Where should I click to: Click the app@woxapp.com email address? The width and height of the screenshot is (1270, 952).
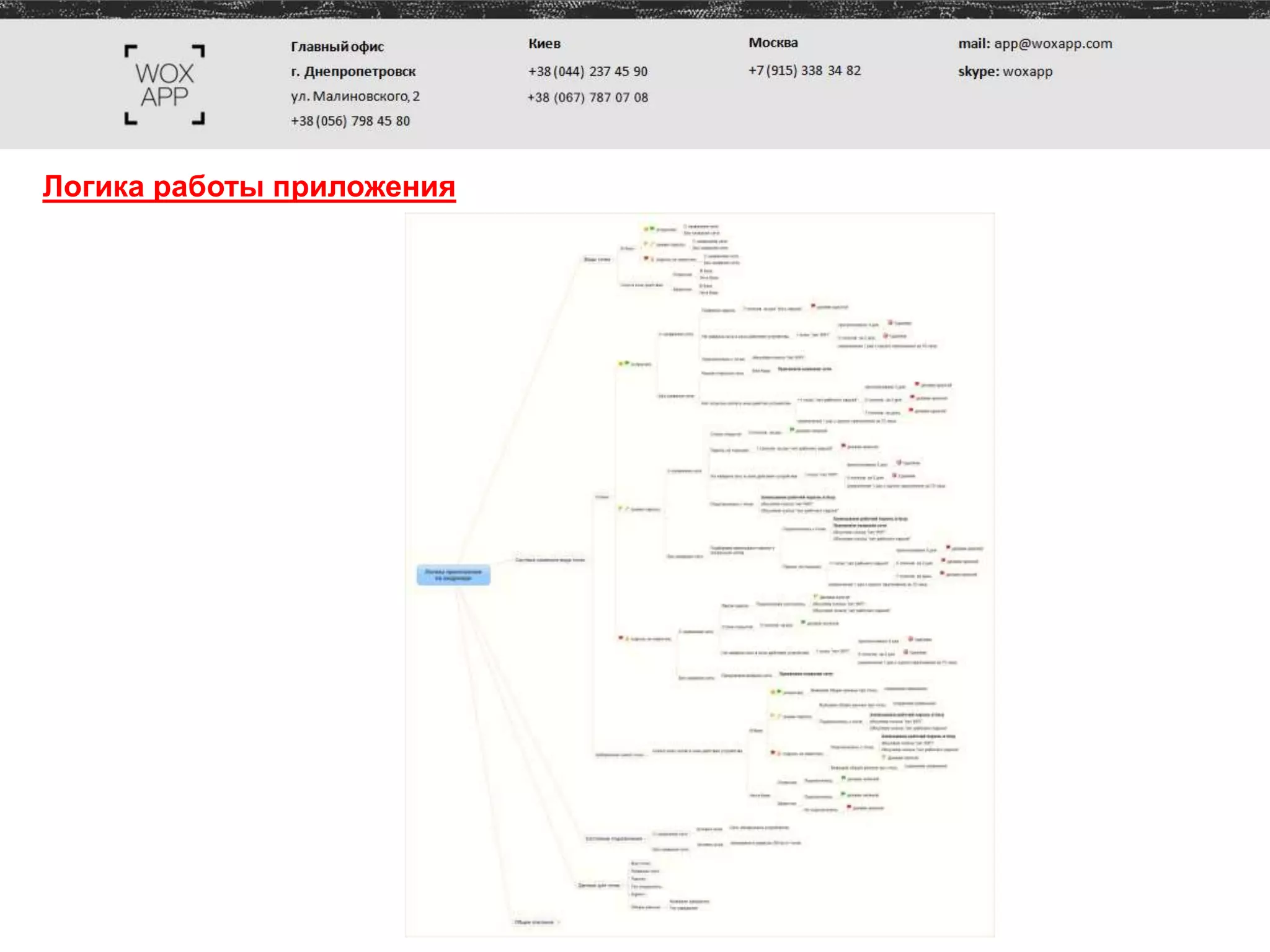click(x=1052, y=44)
